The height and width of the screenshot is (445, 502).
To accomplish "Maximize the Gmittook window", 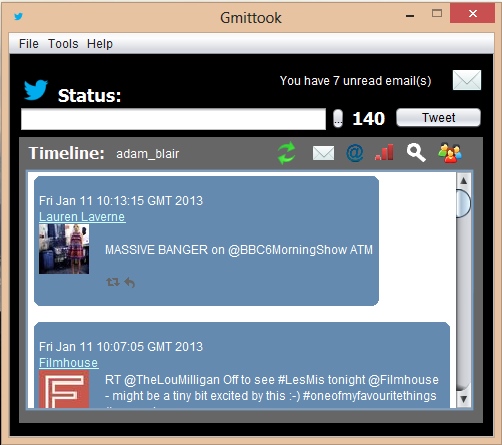I will point(437,13).
